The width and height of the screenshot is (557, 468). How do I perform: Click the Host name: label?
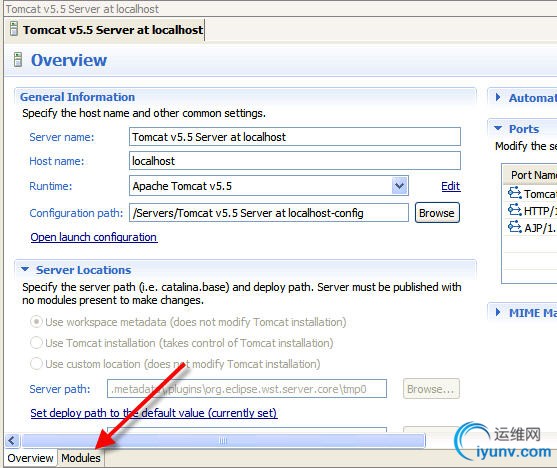point(57,161)
